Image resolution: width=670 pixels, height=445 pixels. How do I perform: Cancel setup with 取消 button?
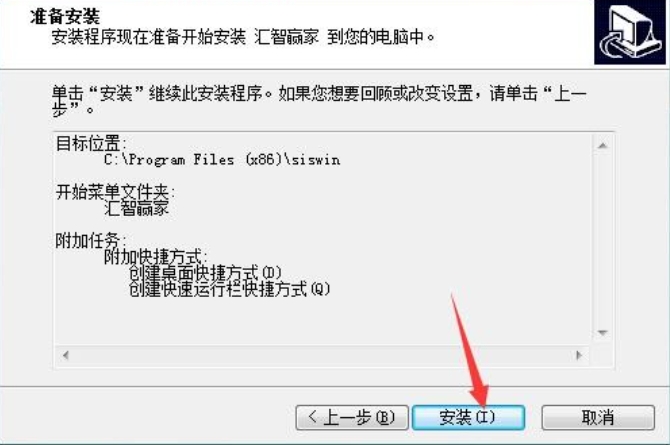[x=598, y=417]
